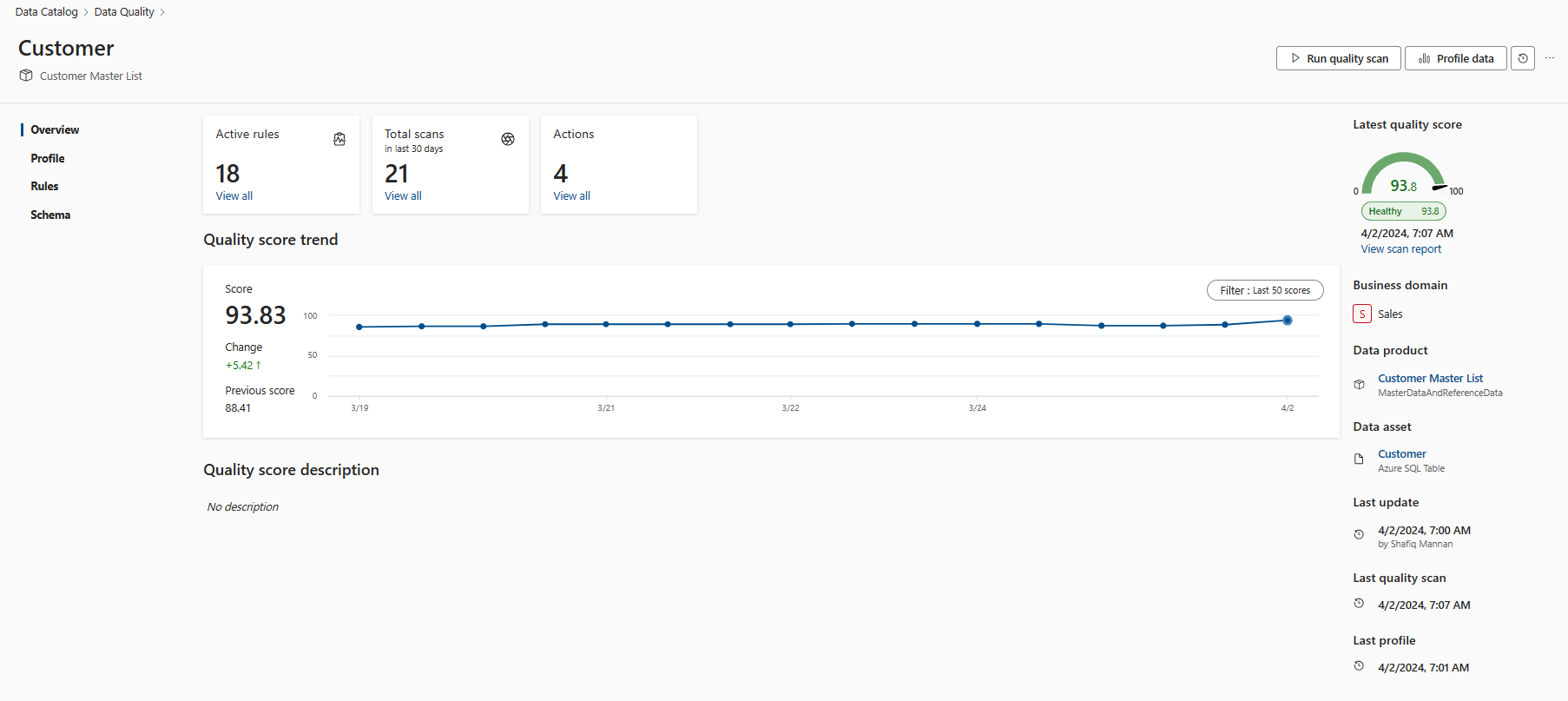Click the Profile data button
Screen dimensions: 1568x701
[1456, 58]
